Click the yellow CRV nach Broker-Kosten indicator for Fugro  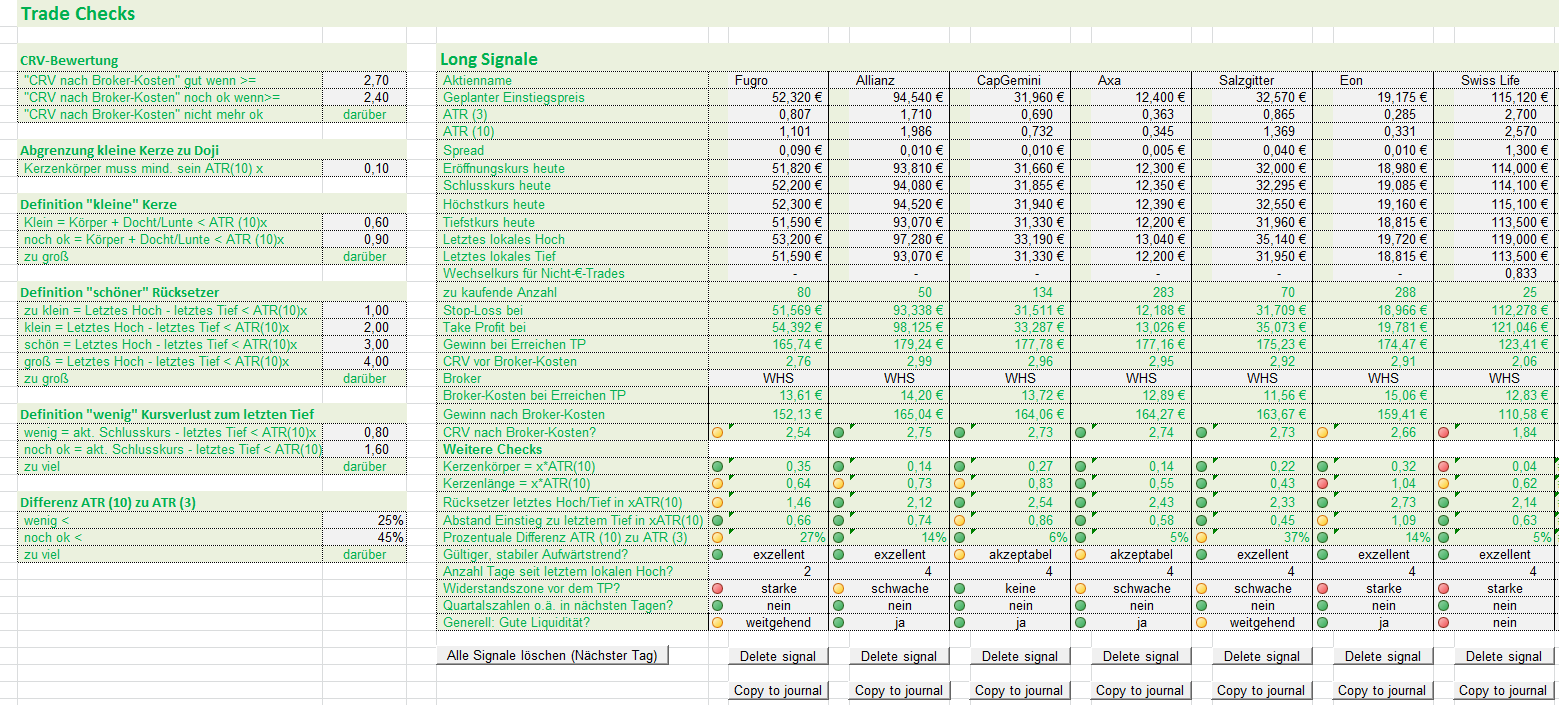(x=717, y=433)
